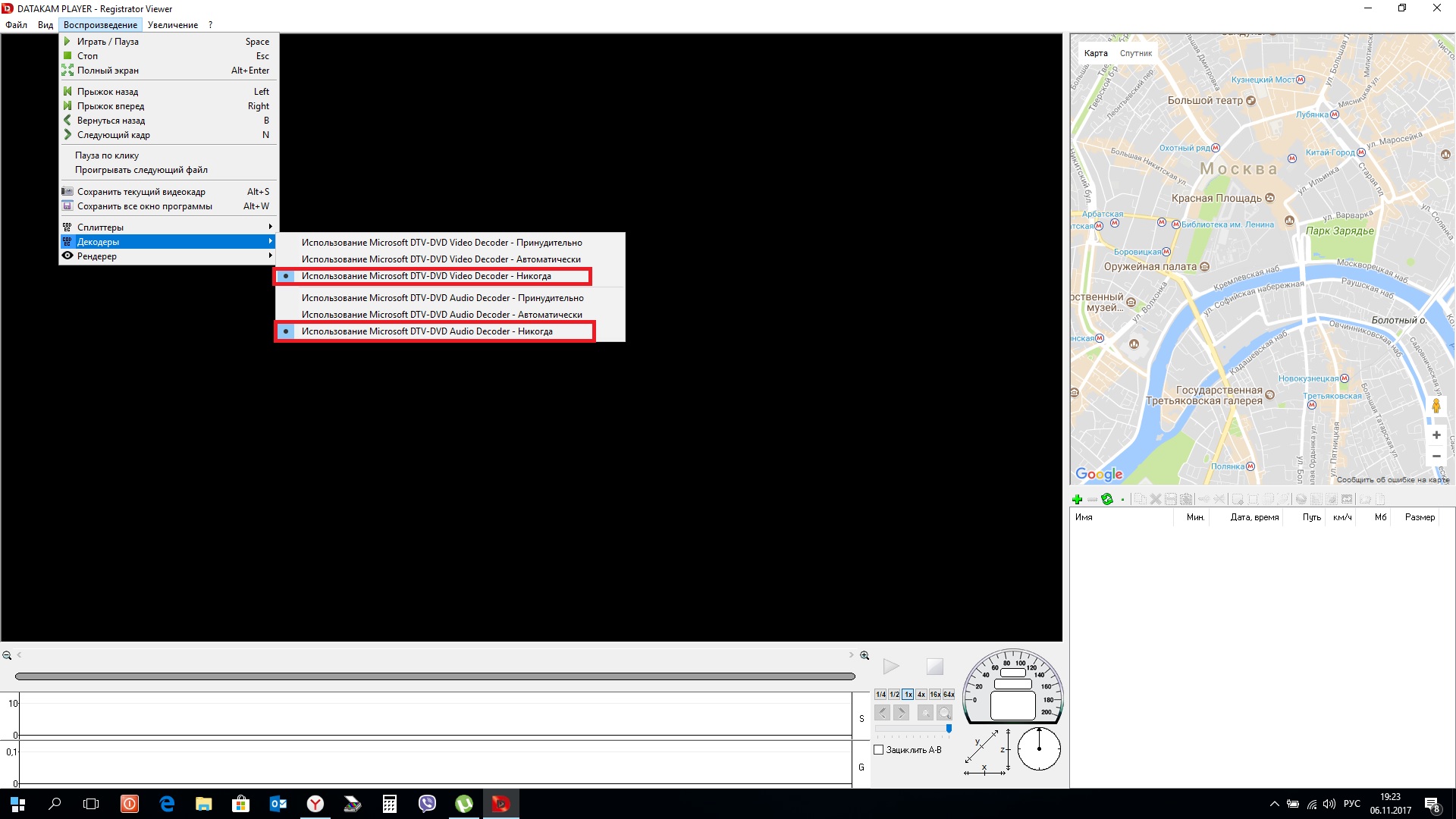Open the Увеличение menu
The width and height of the screenshot is (1456, 819).
(172, 25)
